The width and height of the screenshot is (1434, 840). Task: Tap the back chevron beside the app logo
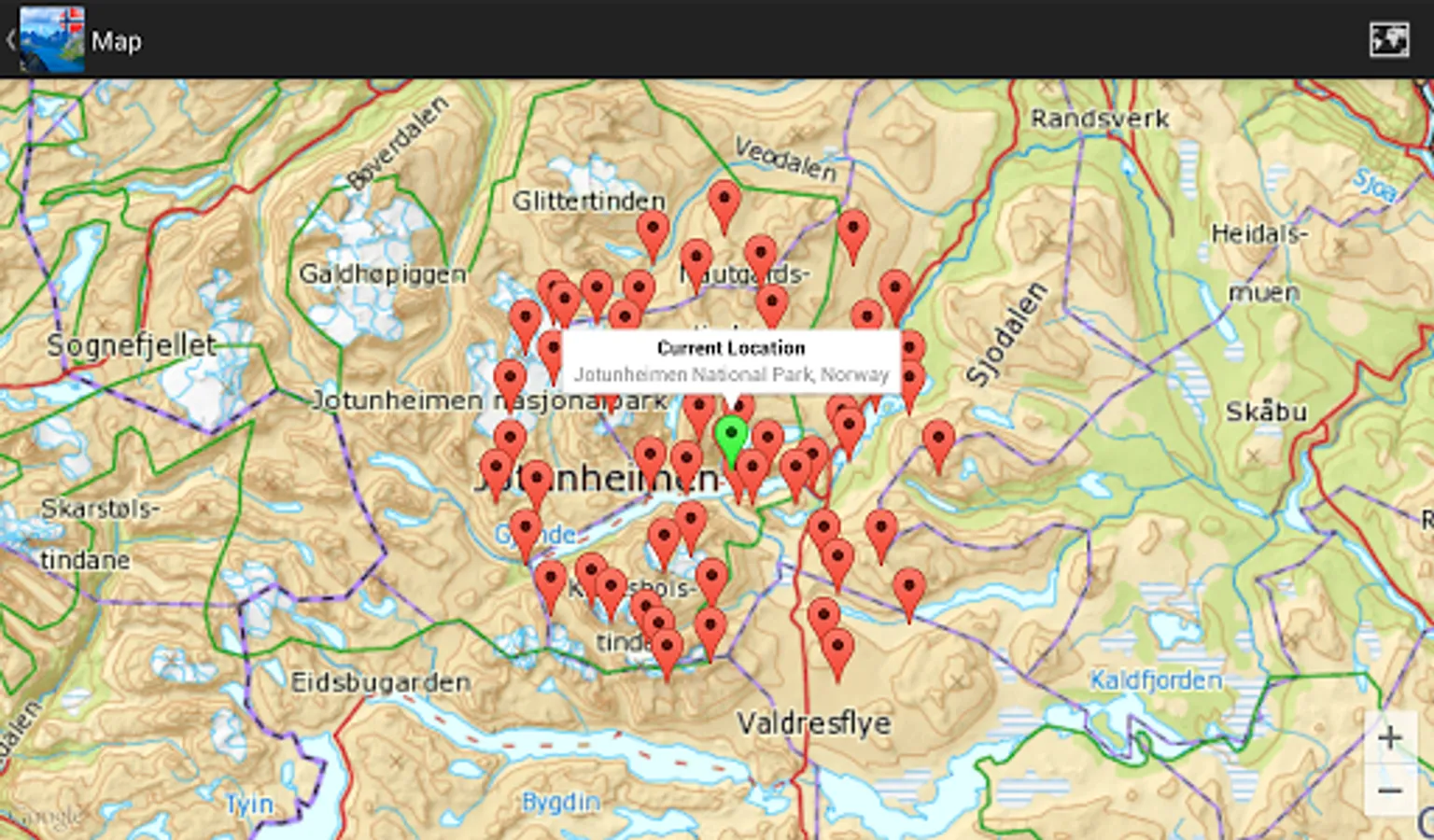[x=9, y=39]
